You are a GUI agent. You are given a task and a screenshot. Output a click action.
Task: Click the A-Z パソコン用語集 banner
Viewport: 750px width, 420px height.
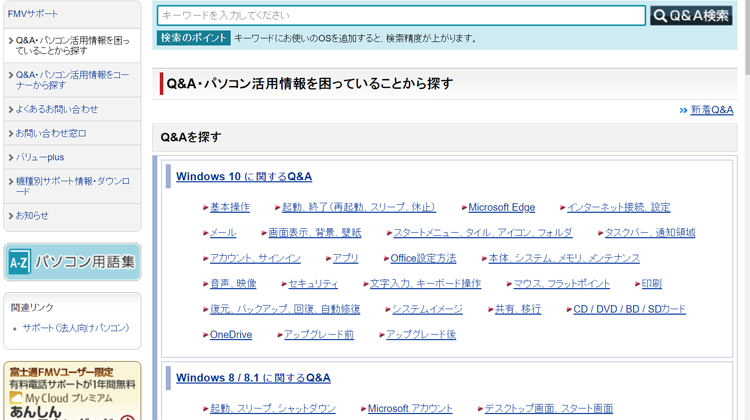pyautogui.click(x=72, y=262)
